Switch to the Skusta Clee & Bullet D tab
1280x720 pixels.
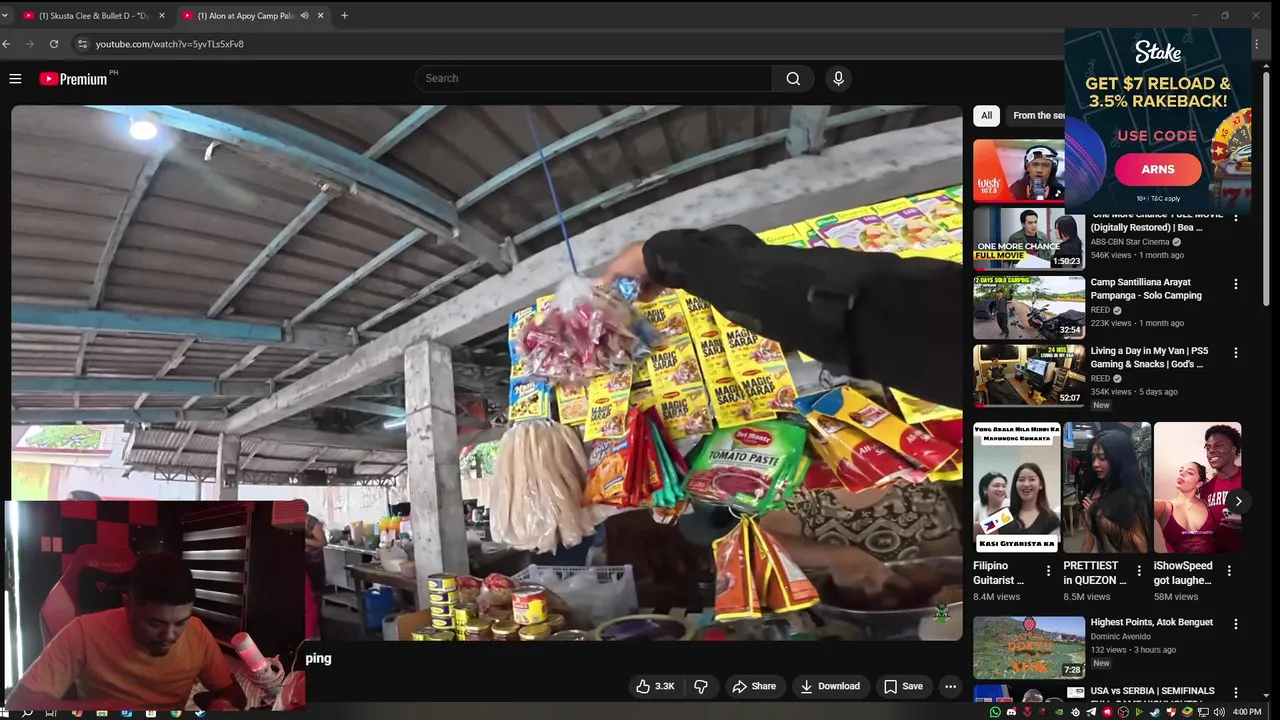93,15
